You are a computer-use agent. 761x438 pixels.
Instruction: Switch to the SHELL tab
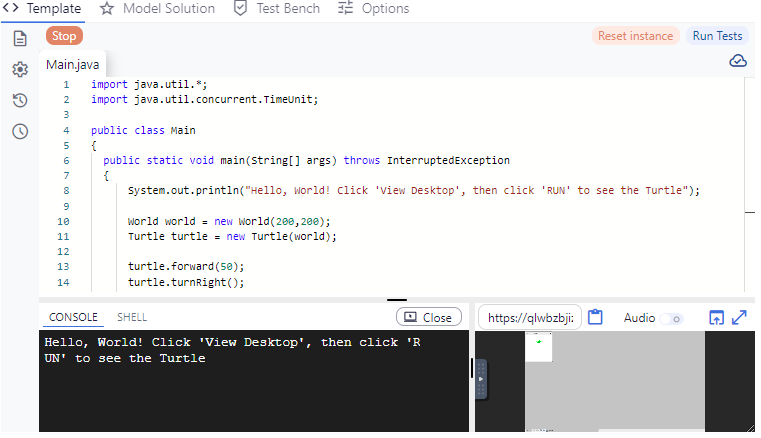point(132,317)
